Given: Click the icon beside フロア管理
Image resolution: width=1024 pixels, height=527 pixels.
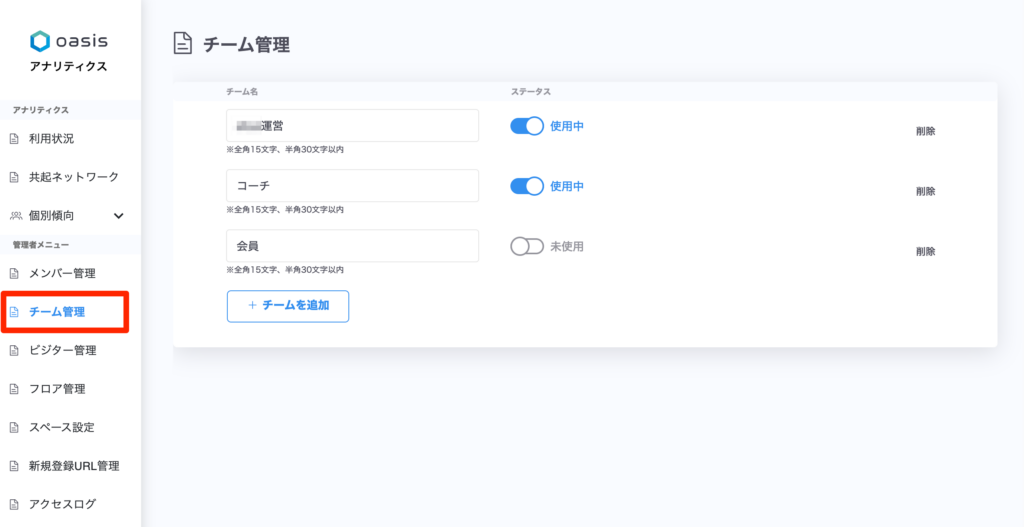Looking at the screenshot, I should [14, 389].
